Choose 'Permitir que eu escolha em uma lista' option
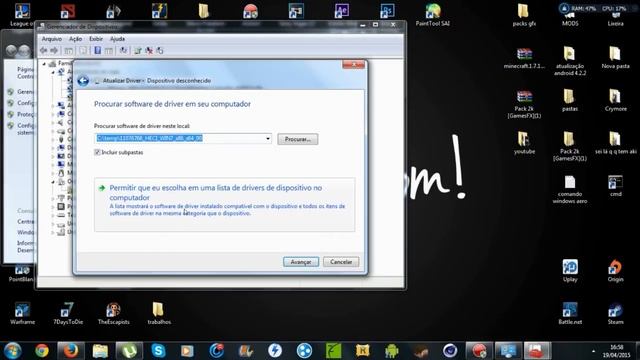The image size is (640, 360). (x=224, y=204)
